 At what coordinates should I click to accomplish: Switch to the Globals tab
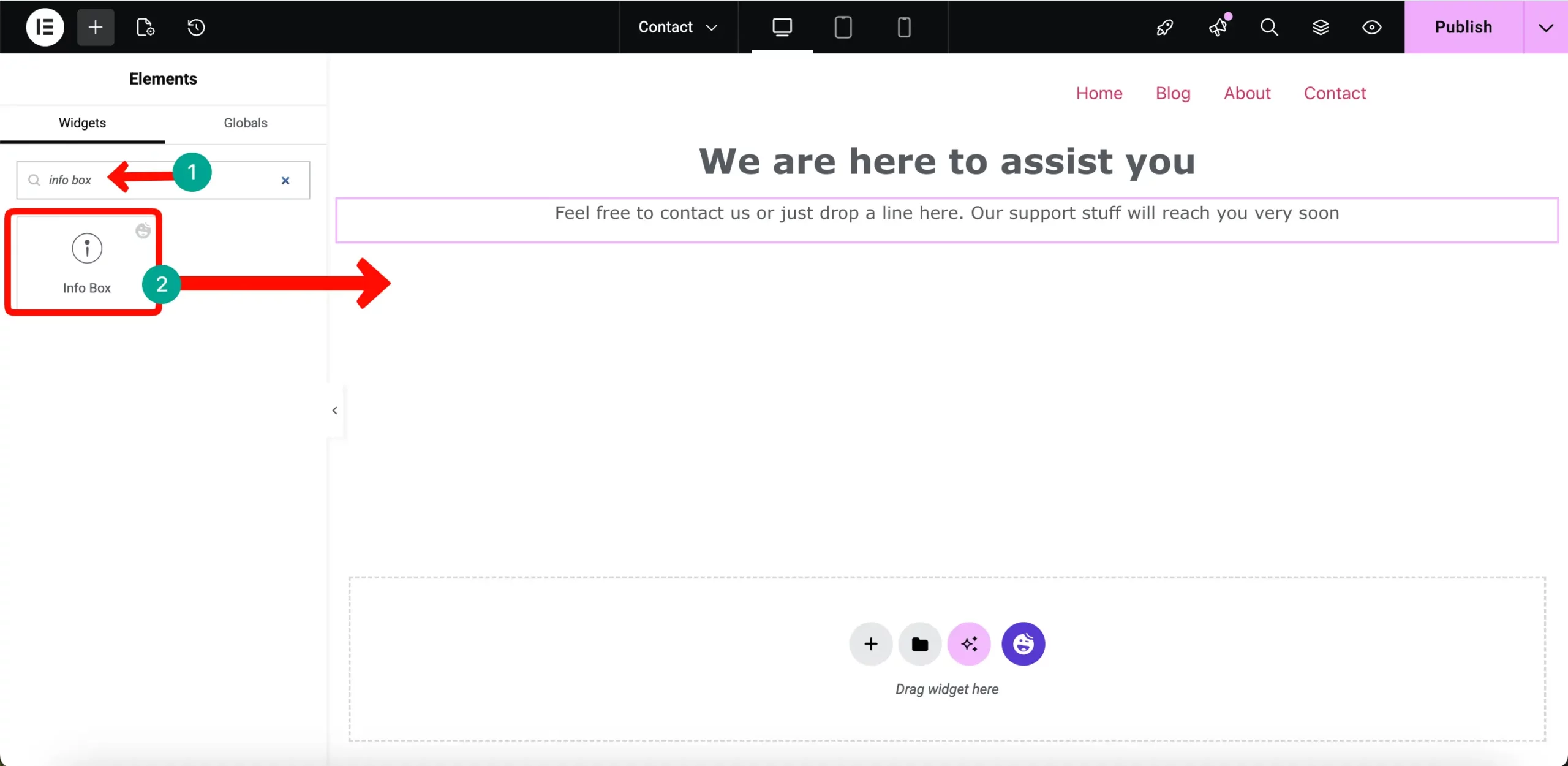[x=245, y=123]
